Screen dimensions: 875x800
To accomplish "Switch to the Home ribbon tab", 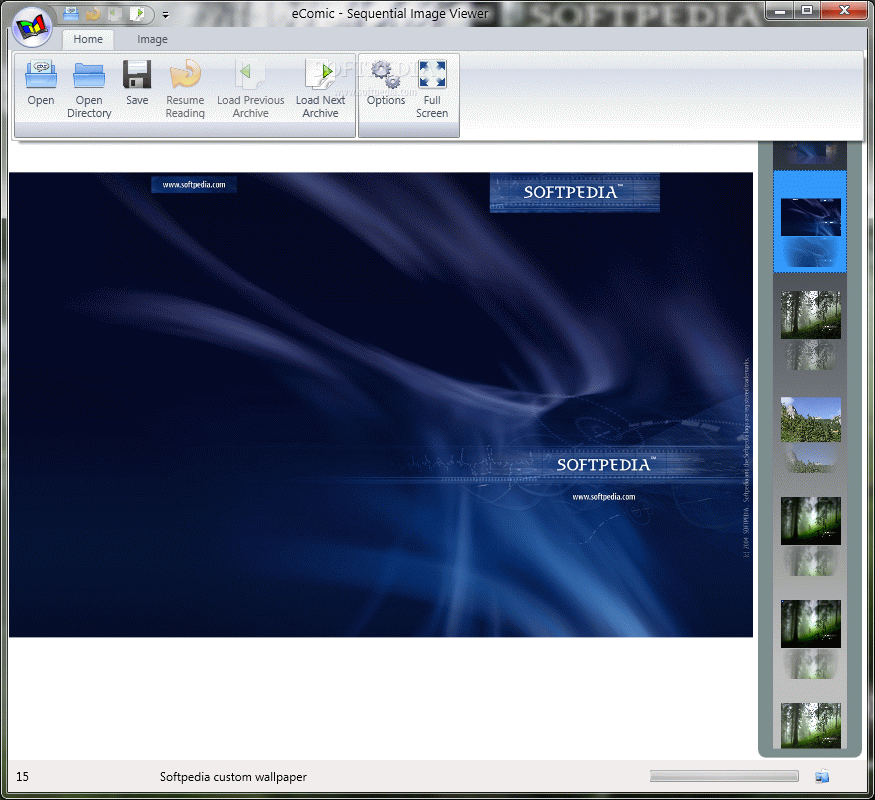I will 88,39.
